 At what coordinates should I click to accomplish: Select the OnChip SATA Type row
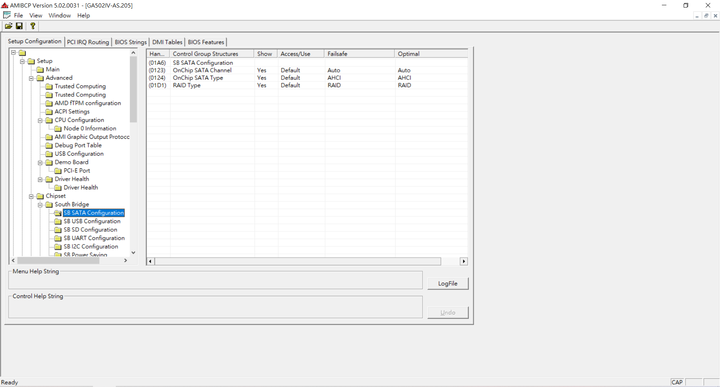(307, 78)
